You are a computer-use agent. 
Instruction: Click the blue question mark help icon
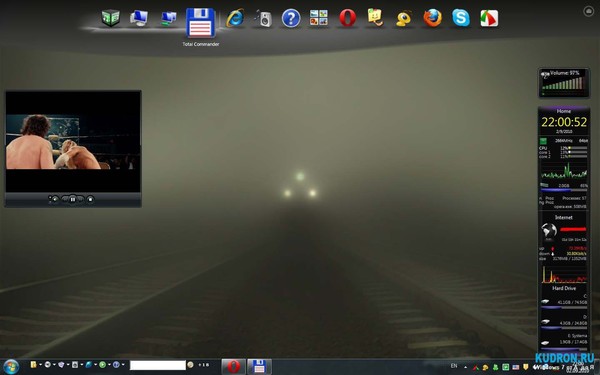click(291, 18)
